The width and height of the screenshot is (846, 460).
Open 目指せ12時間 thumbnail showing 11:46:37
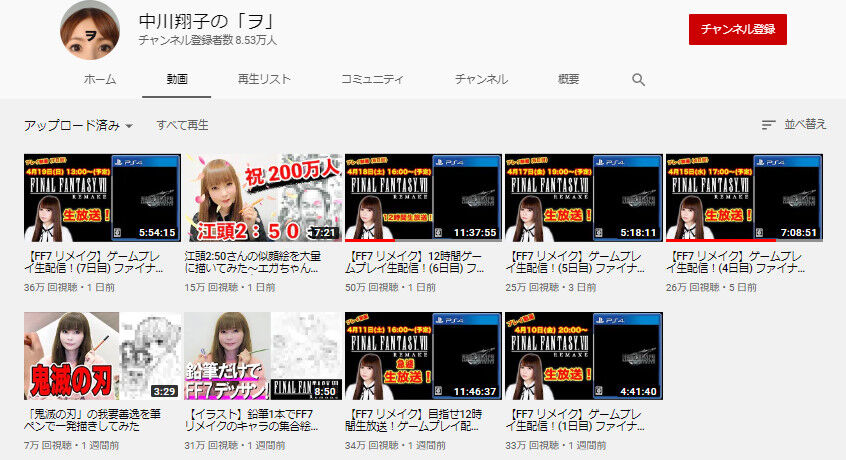pyautogui.click(x=423, y=356)
